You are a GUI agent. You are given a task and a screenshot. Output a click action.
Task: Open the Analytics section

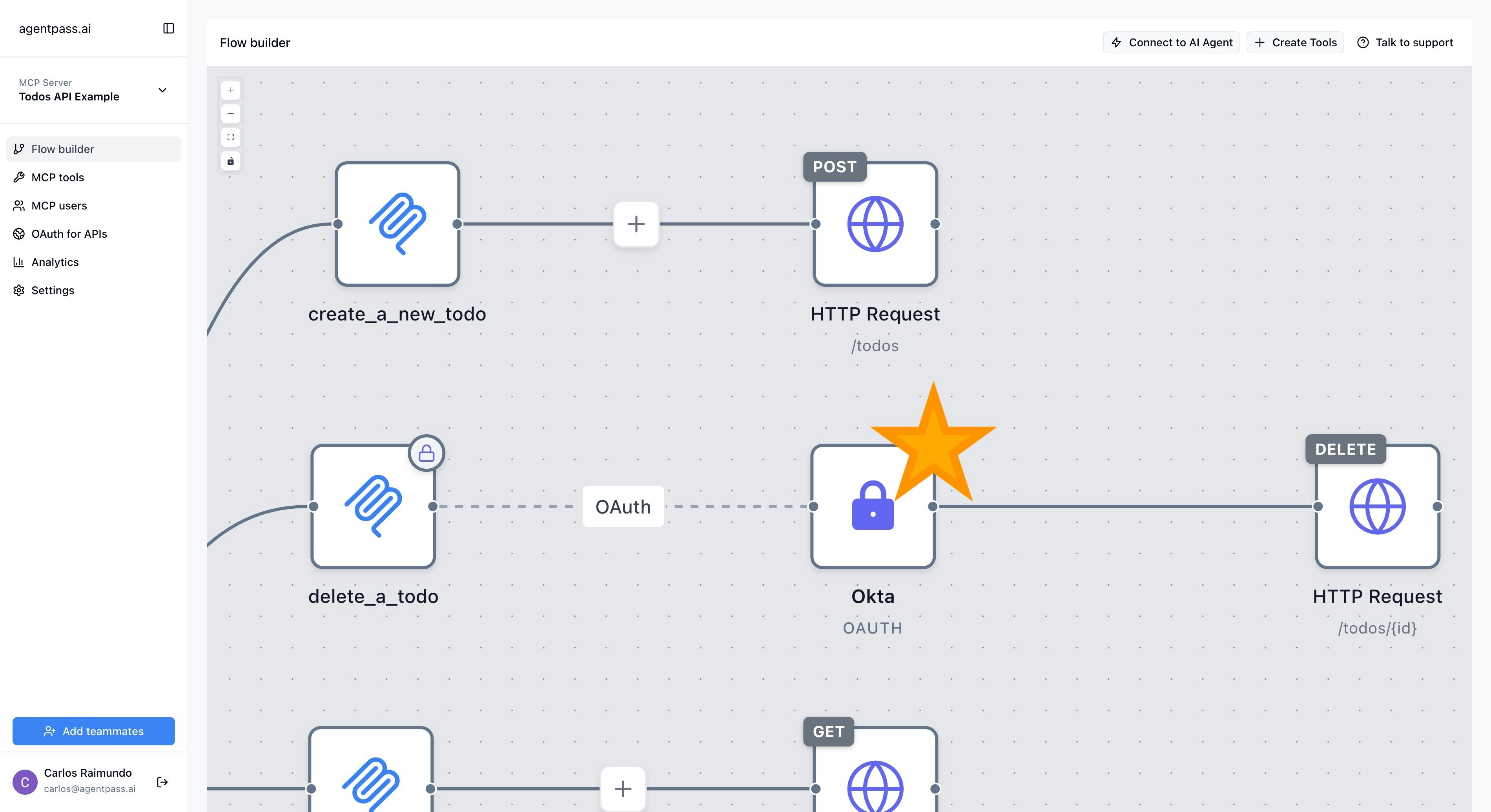pos(55,262)
